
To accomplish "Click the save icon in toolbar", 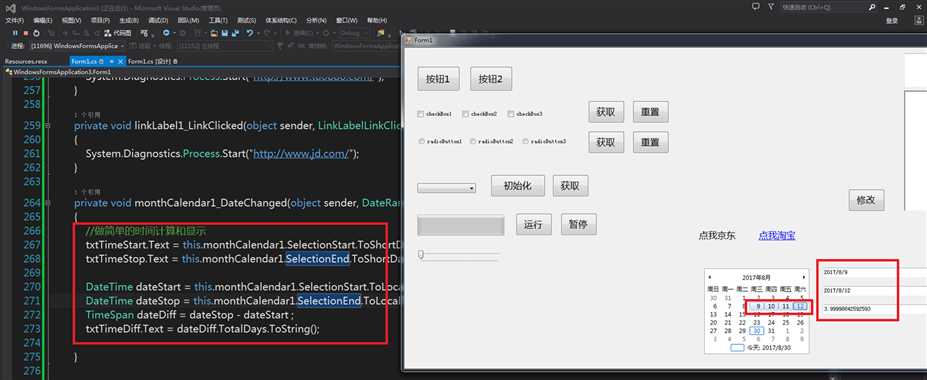I will [225, 33].
